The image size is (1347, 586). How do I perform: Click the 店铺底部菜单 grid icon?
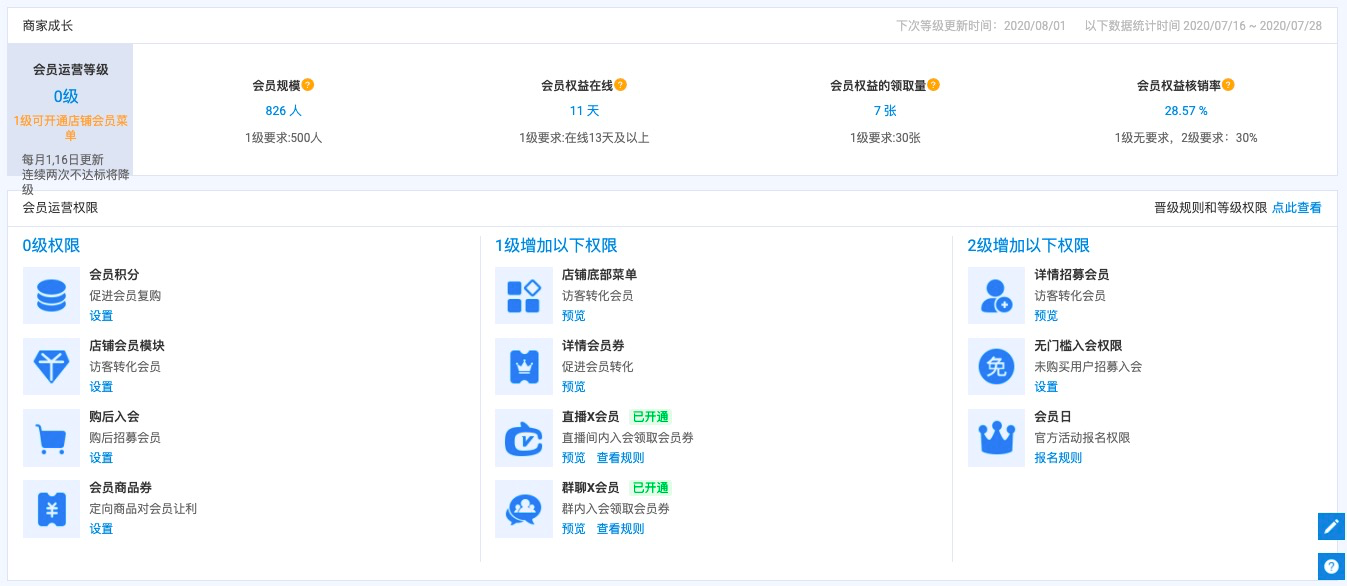[x=524, y=295]
